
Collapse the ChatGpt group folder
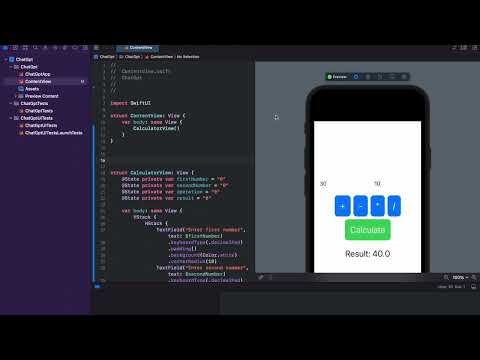(x=11, y=67)
